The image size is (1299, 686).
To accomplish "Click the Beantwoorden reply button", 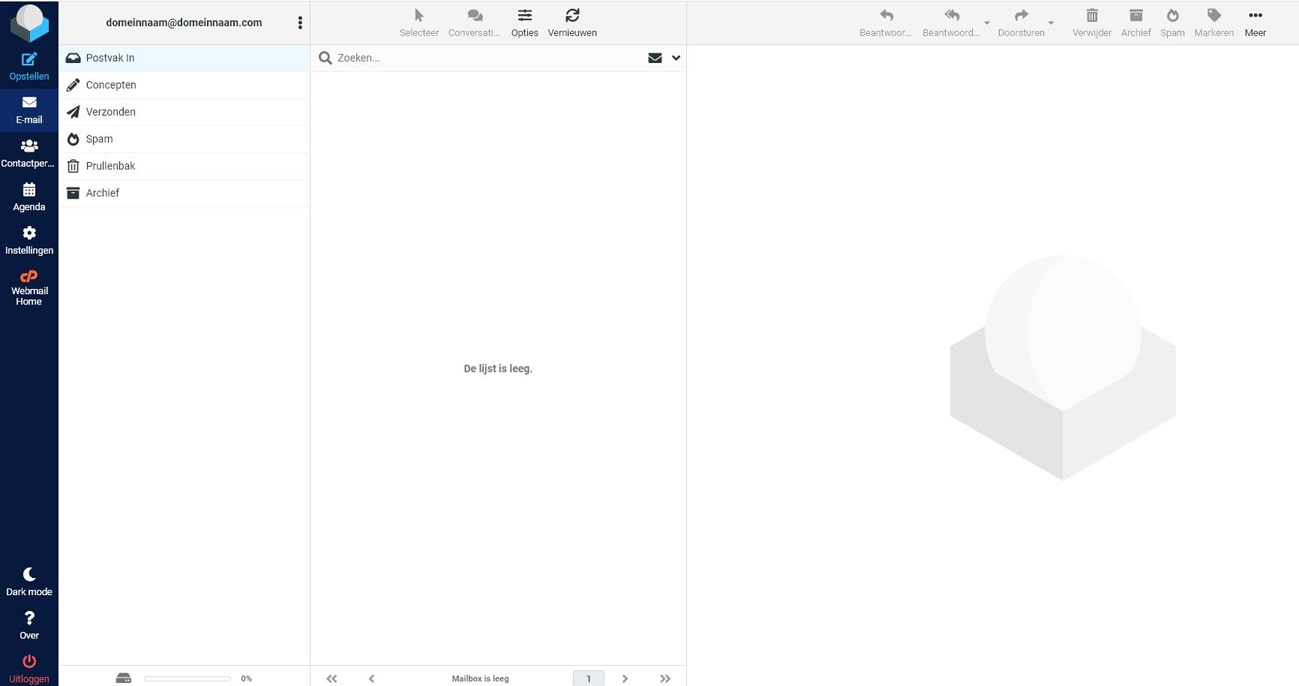I will (x=886, y=23).
